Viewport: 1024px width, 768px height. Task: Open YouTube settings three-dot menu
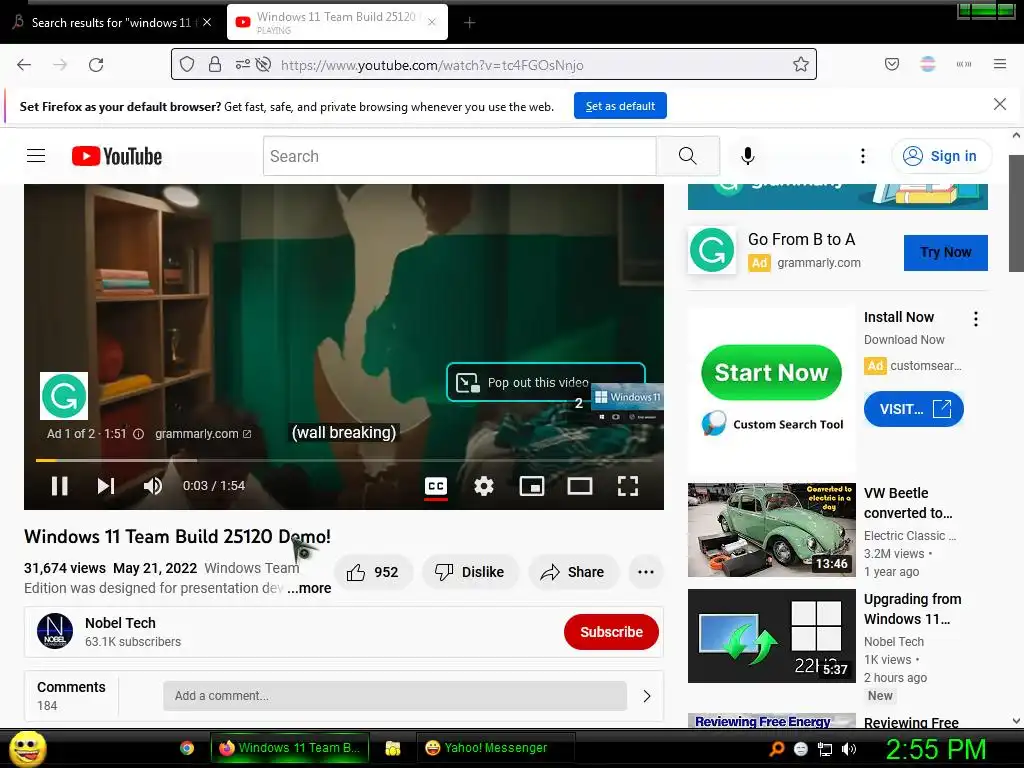click(863, 156)
